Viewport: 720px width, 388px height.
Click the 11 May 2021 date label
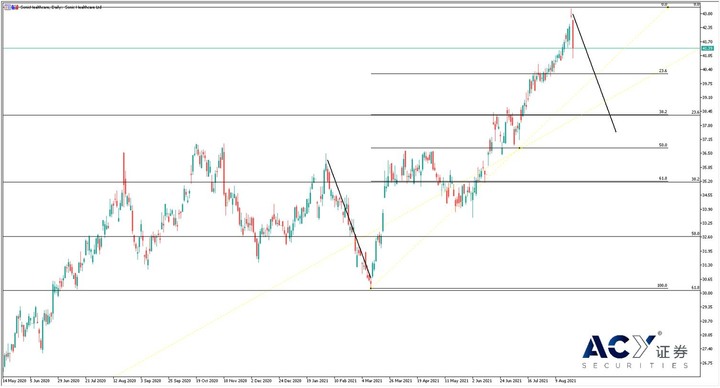click(456, 381)
